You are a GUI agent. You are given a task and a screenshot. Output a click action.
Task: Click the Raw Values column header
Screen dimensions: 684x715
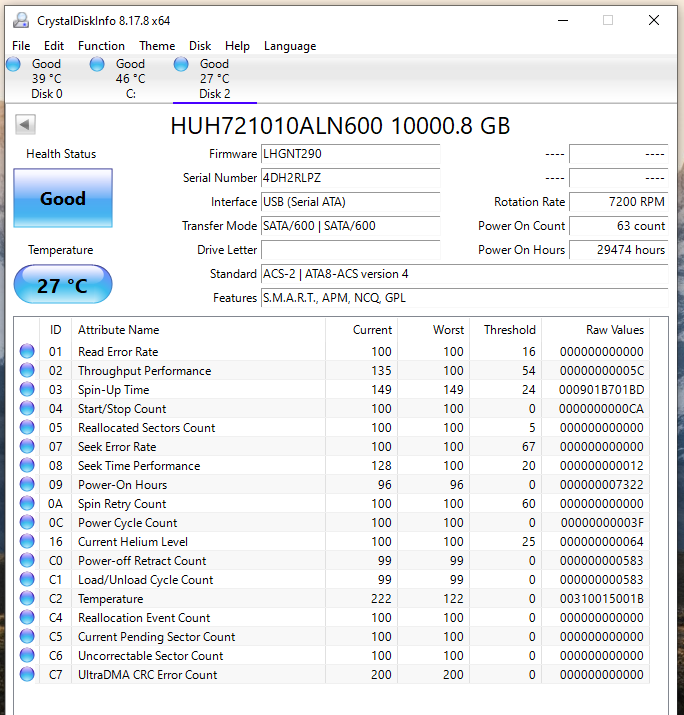[x=614, y=330]
